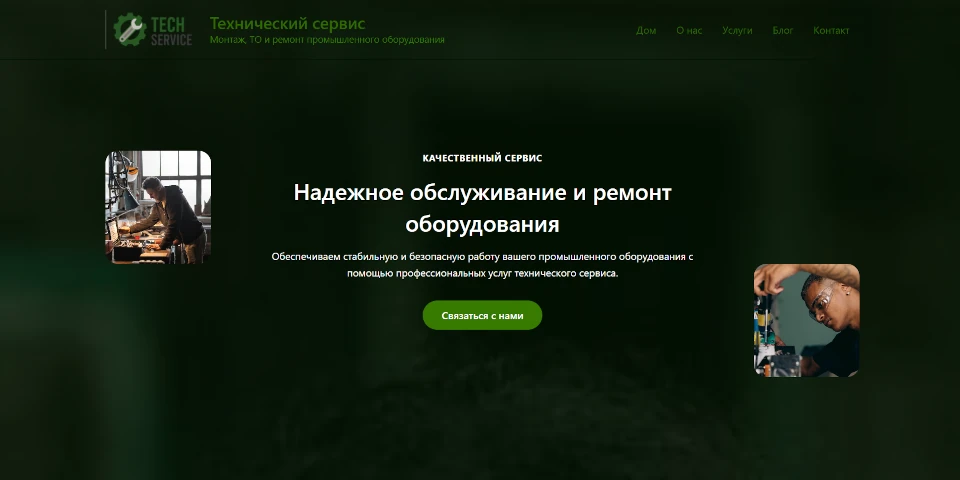This screenshot has height=480, width=960.
Task: Click the Технический сервис site title
Action: (x=287, y=23)
